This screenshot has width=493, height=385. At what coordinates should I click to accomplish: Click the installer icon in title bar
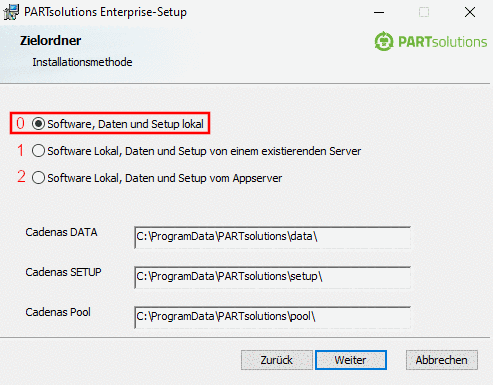point(11,12)
